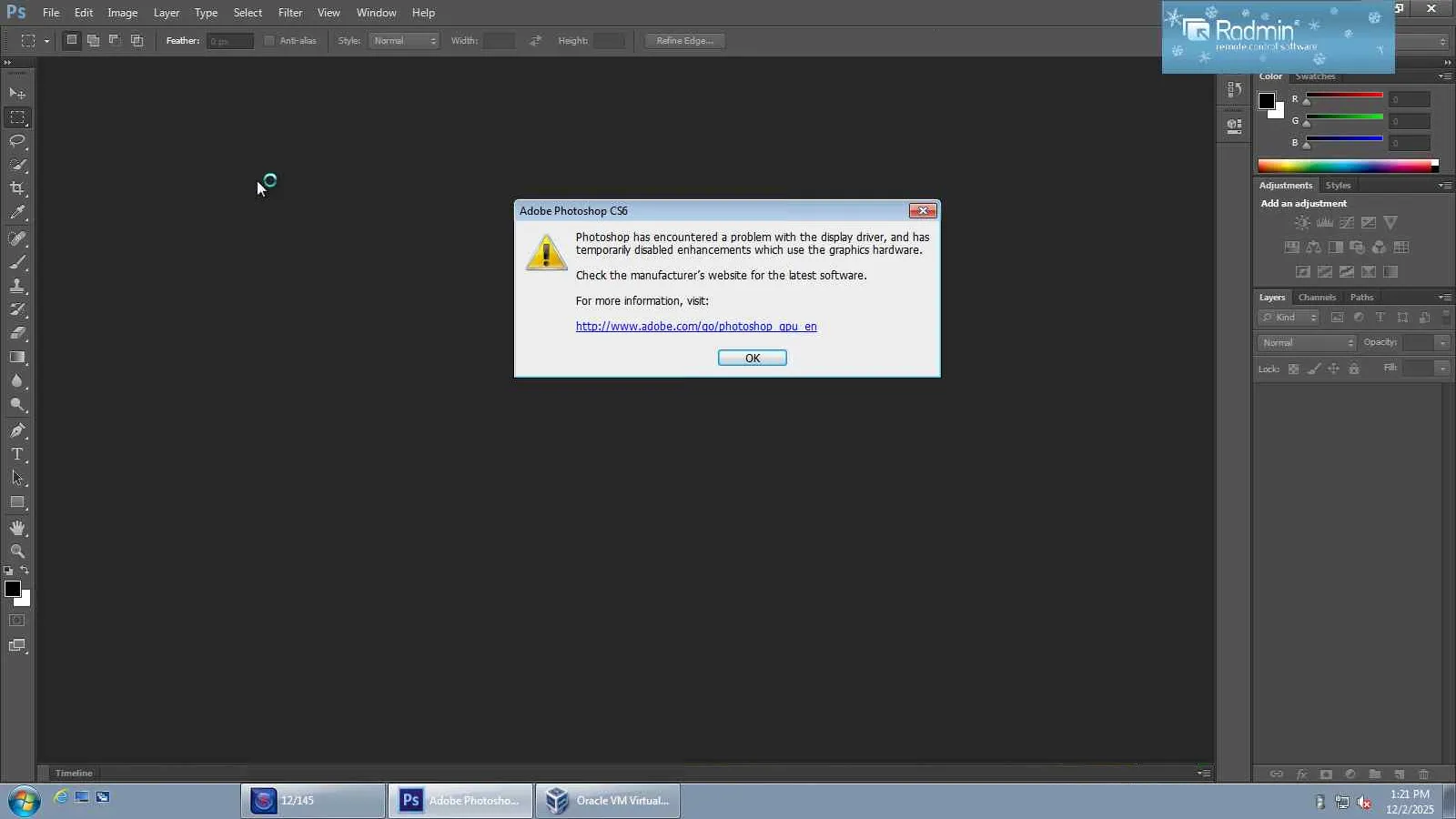Toggle the Anti-alias checkbox

tap(269, 41)
